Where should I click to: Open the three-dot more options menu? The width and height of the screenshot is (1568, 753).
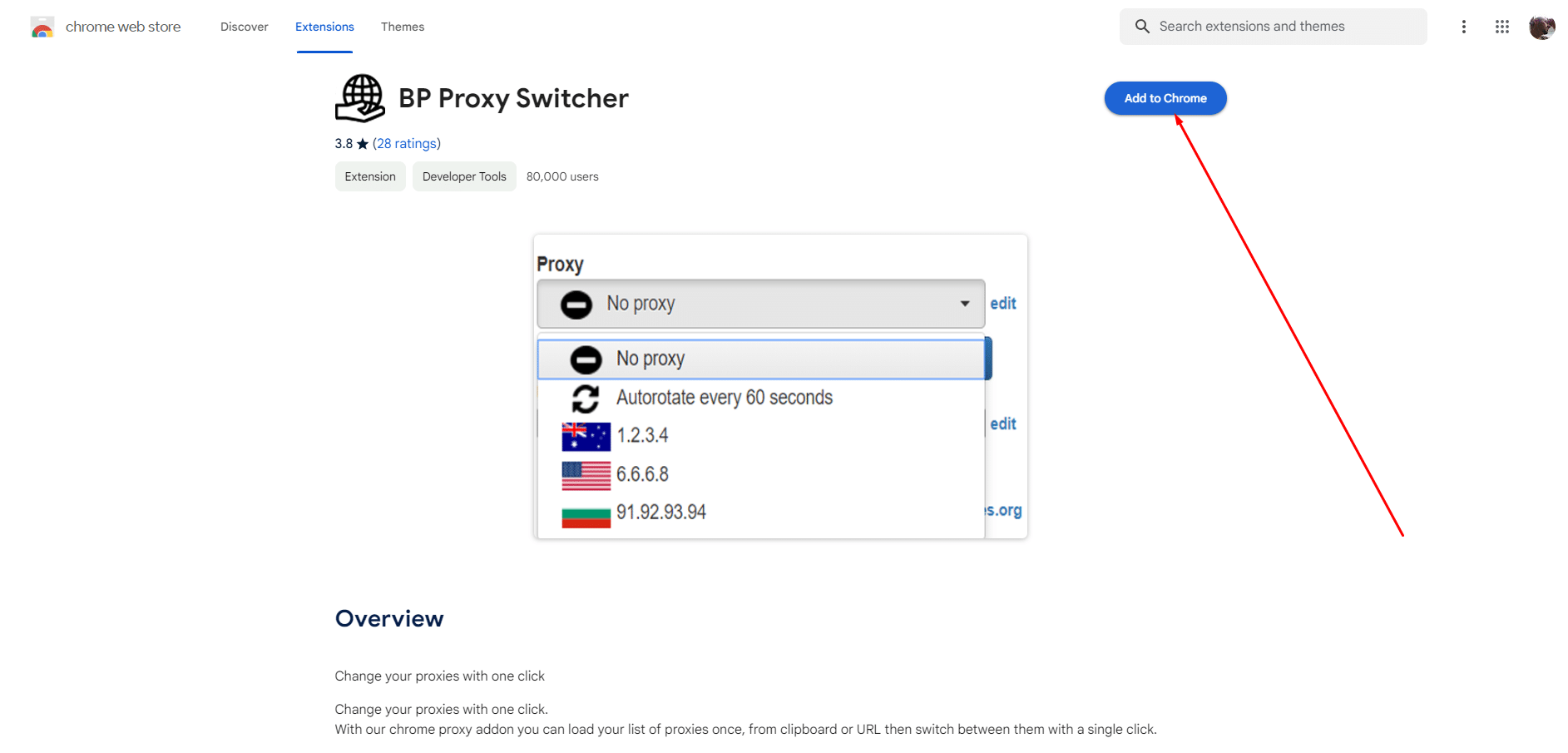(x=1463, y=27)
